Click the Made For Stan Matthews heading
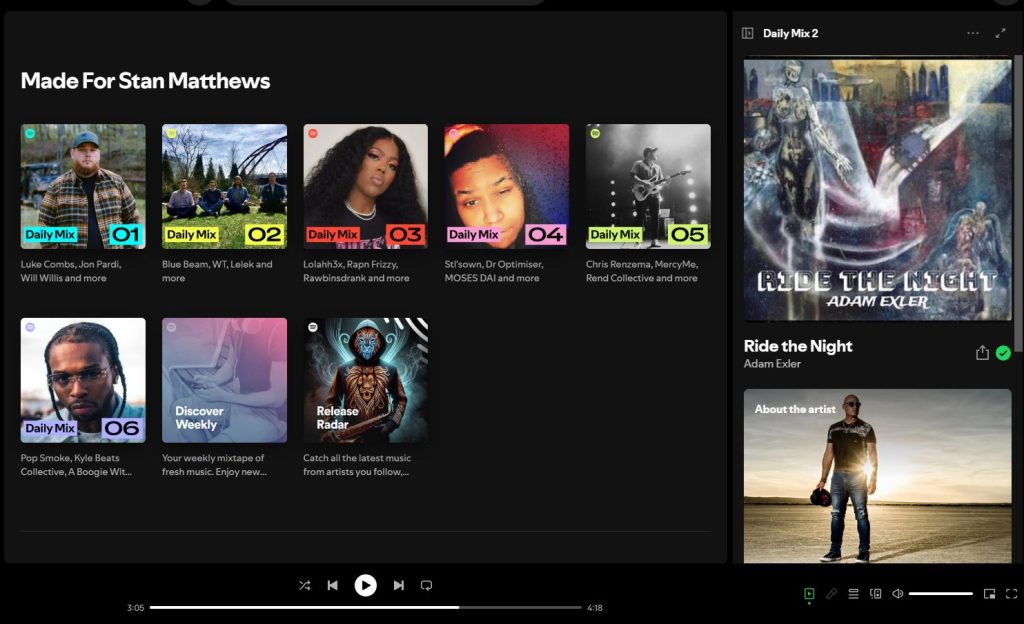Image resolution: width=1024 pixels, height=624 pixels. (145, 80)
